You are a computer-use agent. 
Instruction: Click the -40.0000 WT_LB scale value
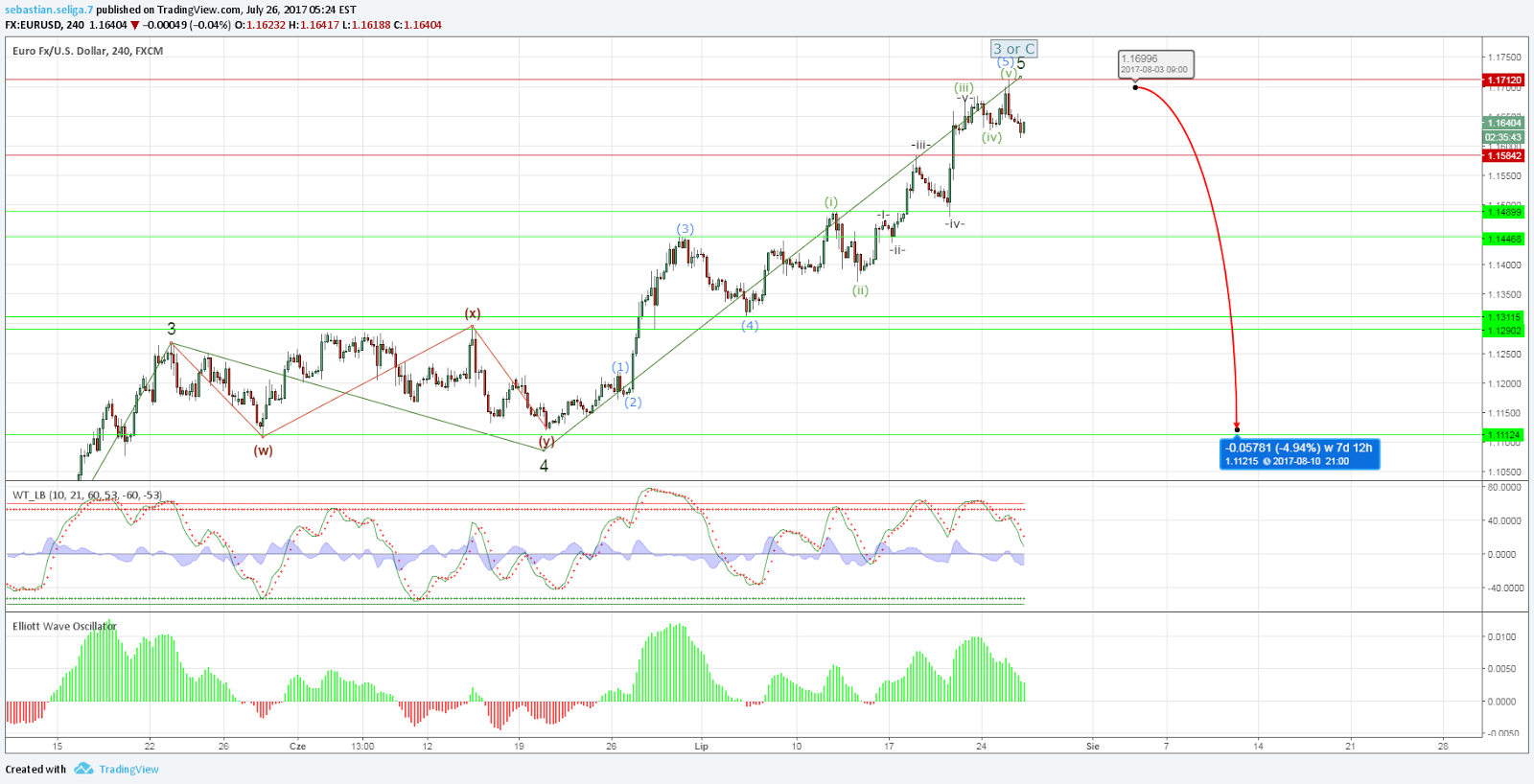pyautogui.click(x=1504, y=588)
